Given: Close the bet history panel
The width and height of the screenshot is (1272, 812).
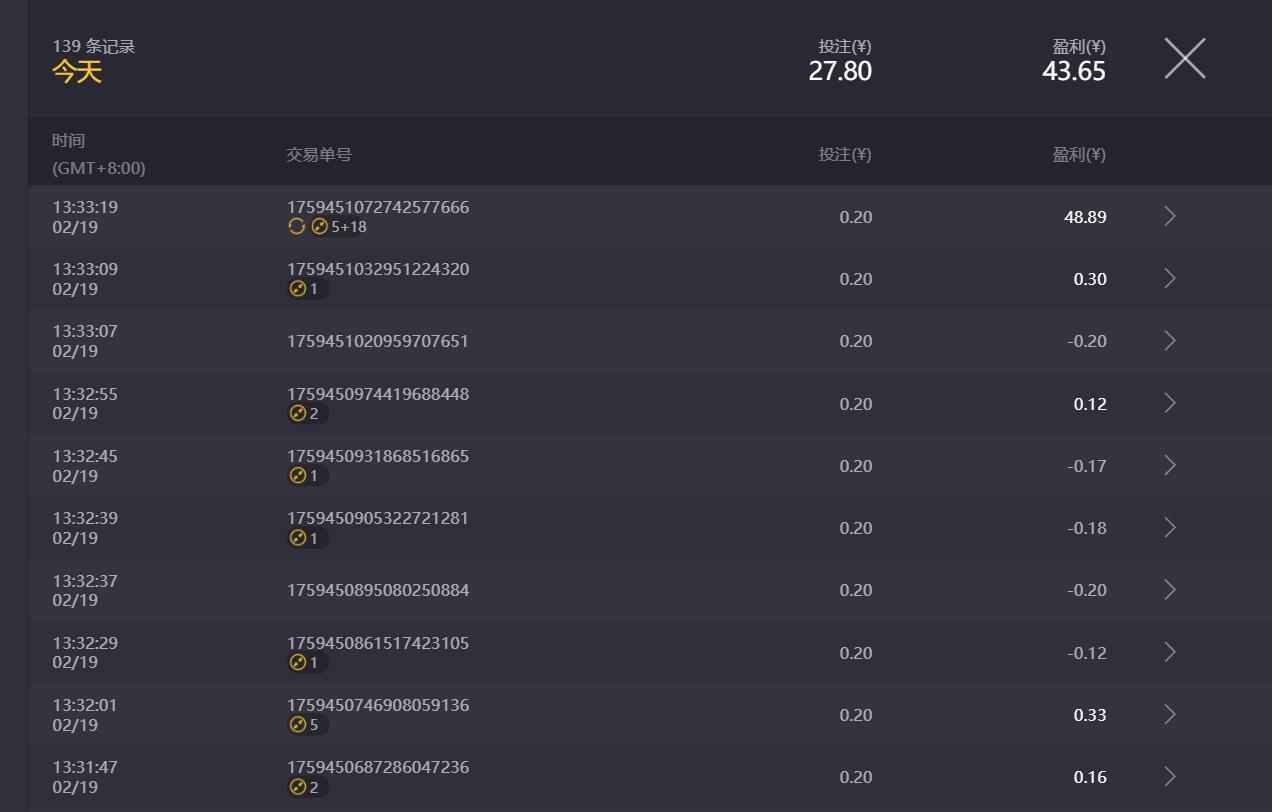Looking at the screenshot, I should 1185,58.
